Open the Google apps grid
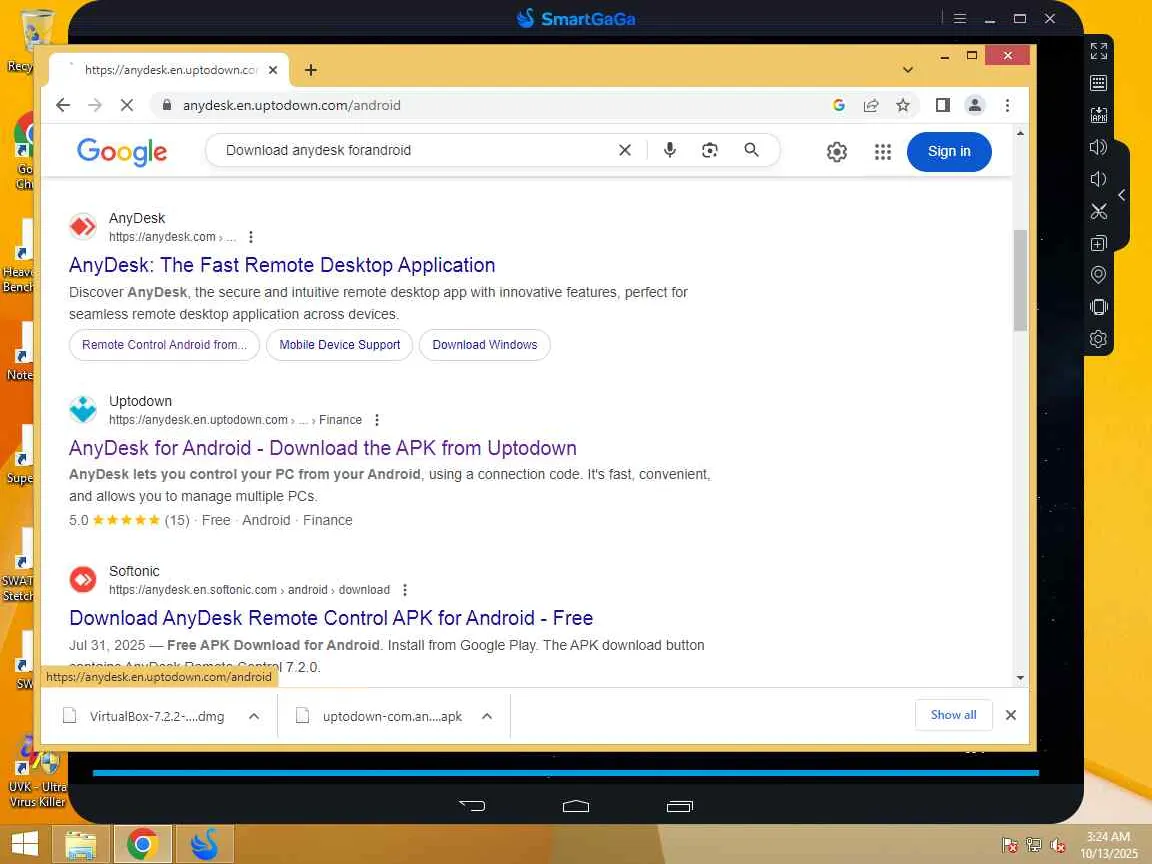The width and height of the screenshot is (1152, 864). point(882,151)
